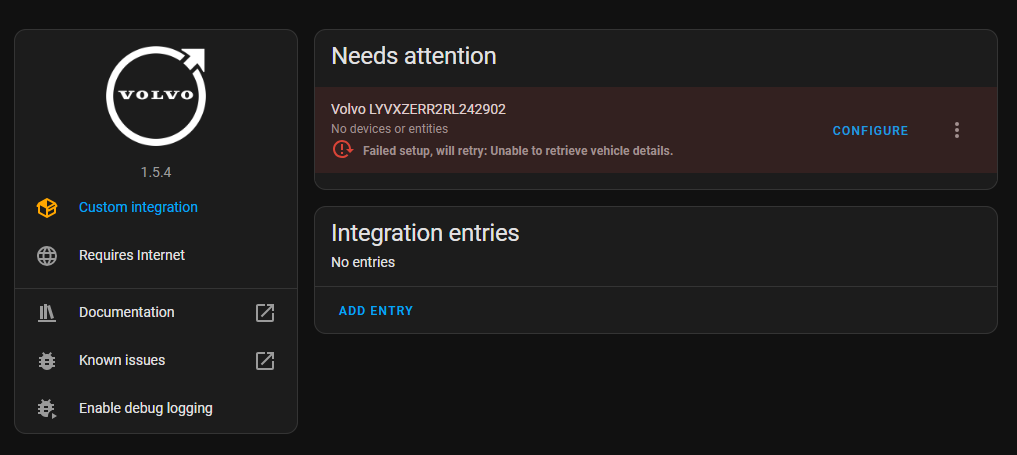Click the Known issues bug icon

point(47,360)
